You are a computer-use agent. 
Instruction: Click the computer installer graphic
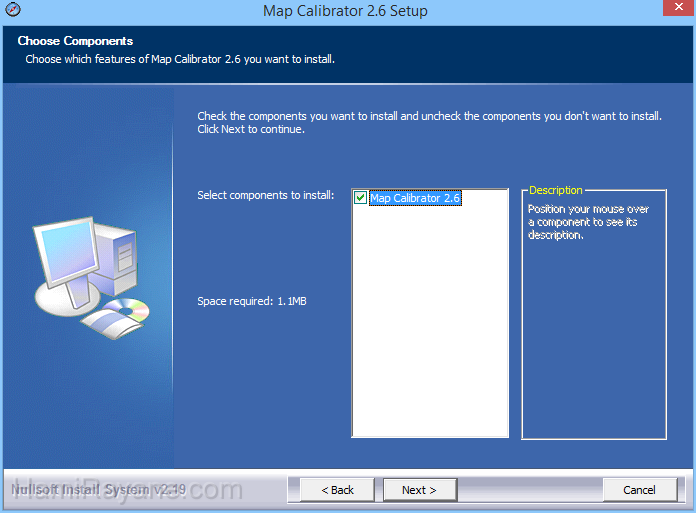click(92, 278)
